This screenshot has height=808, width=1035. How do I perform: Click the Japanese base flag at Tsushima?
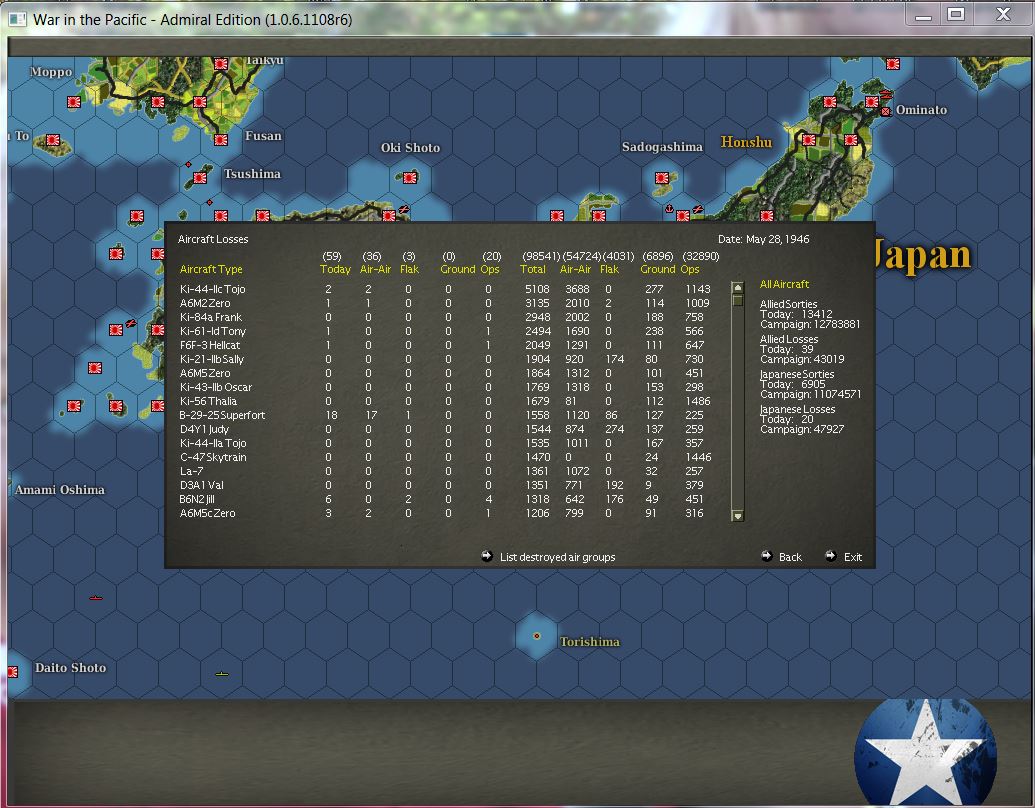(x=200, y=178)
